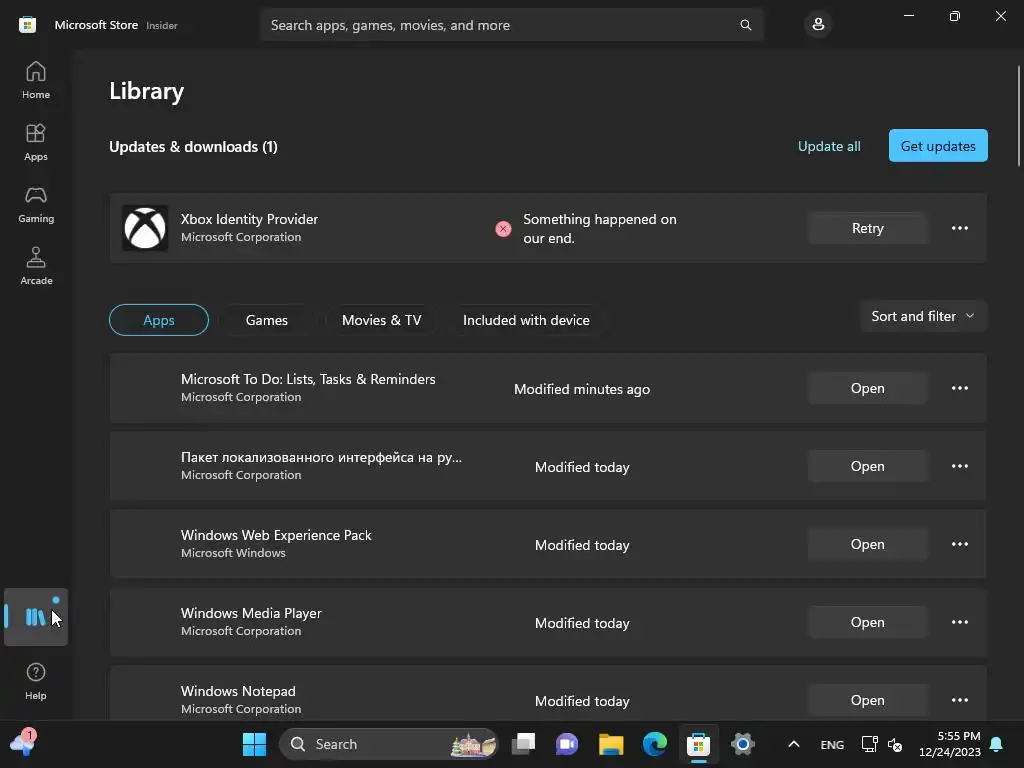Open the Apps section in sidebar
Screen dimensions: 1024x768
pos(36,142)
